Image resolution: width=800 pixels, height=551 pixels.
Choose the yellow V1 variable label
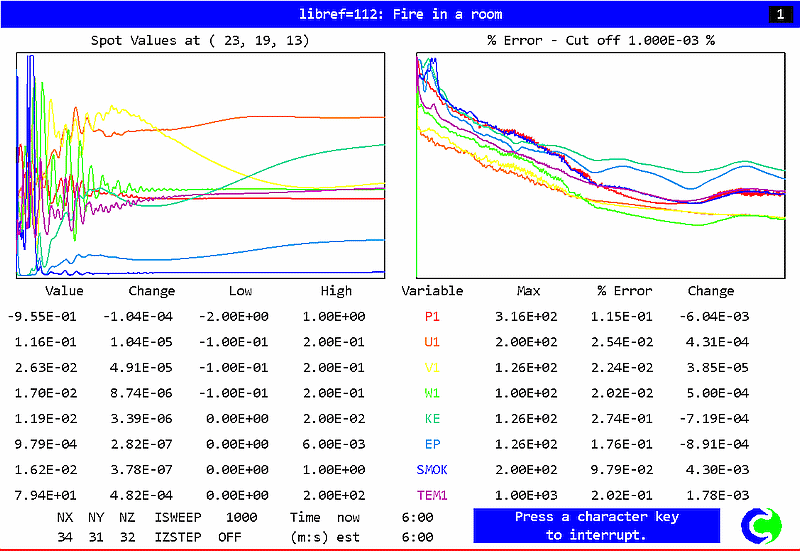432,367
